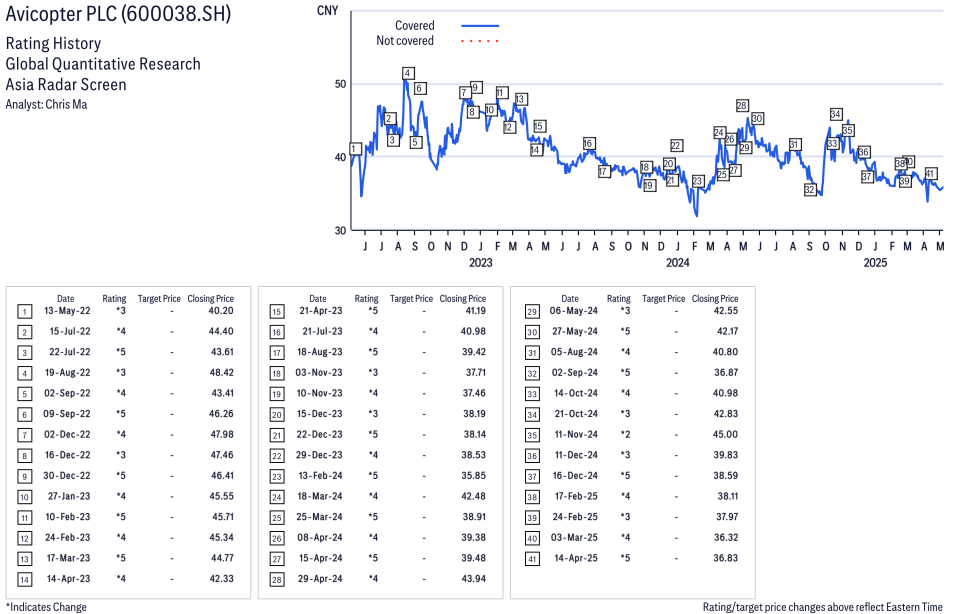Click chart marker 1 at the line start
This screenshot has width=954, height=614.
pyautogui.click(x=356, y=148)
